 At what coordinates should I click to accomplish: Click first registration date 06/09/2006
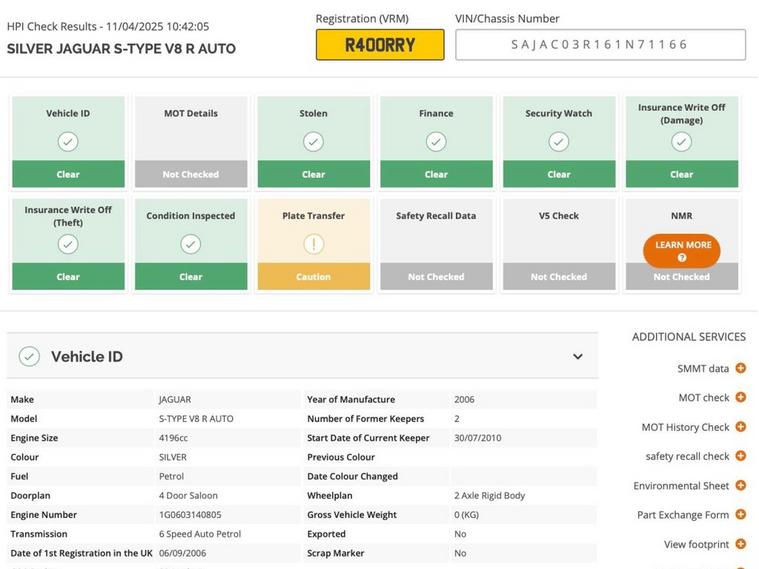[x=182, y=553]
